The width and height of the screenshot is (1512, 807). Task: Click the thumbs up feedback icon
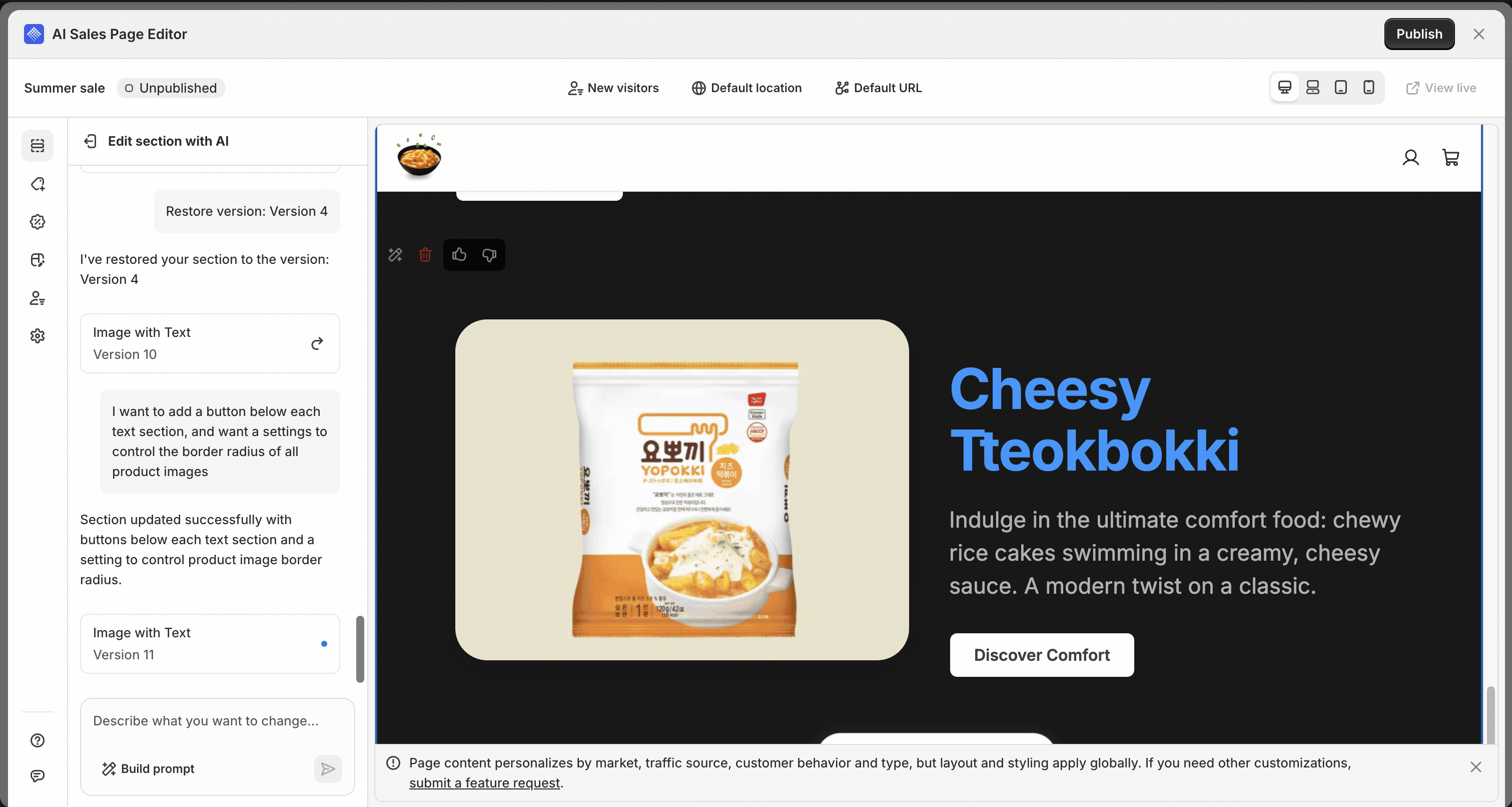coord(459,254)
